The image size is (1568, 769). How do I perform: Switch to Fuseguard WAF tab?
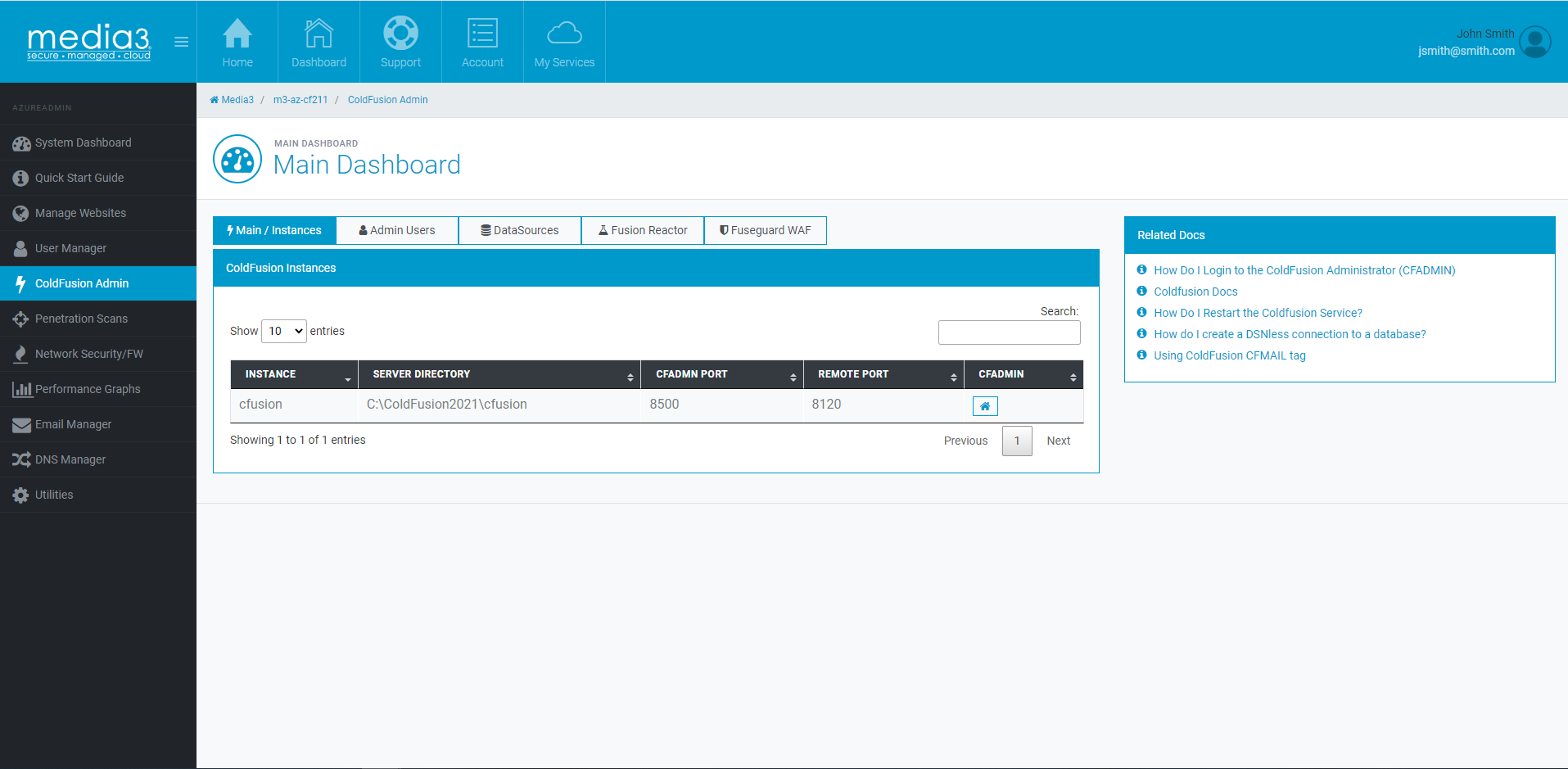tap(766, 230)
